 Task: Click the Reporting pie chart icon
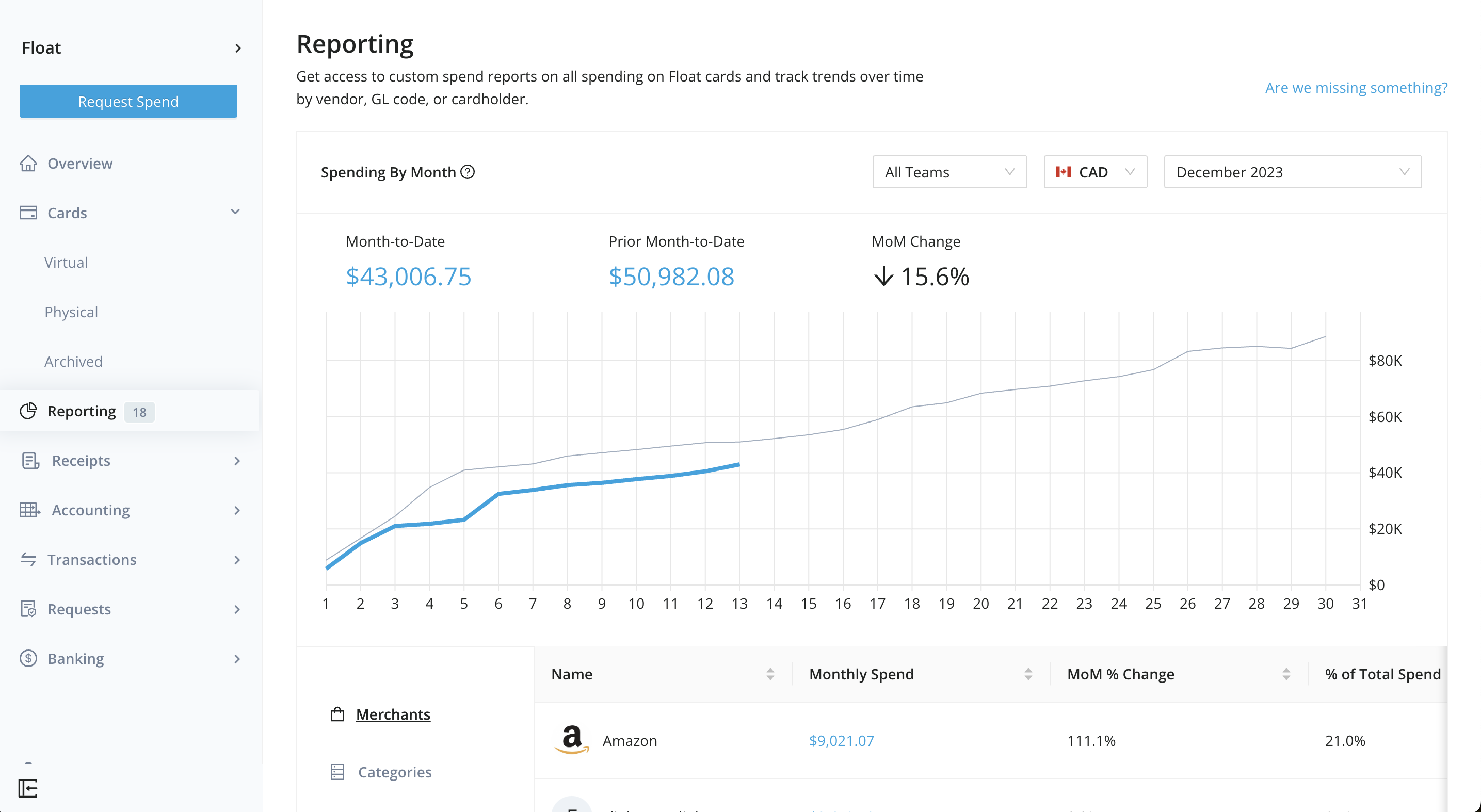(x=29, y=411)
